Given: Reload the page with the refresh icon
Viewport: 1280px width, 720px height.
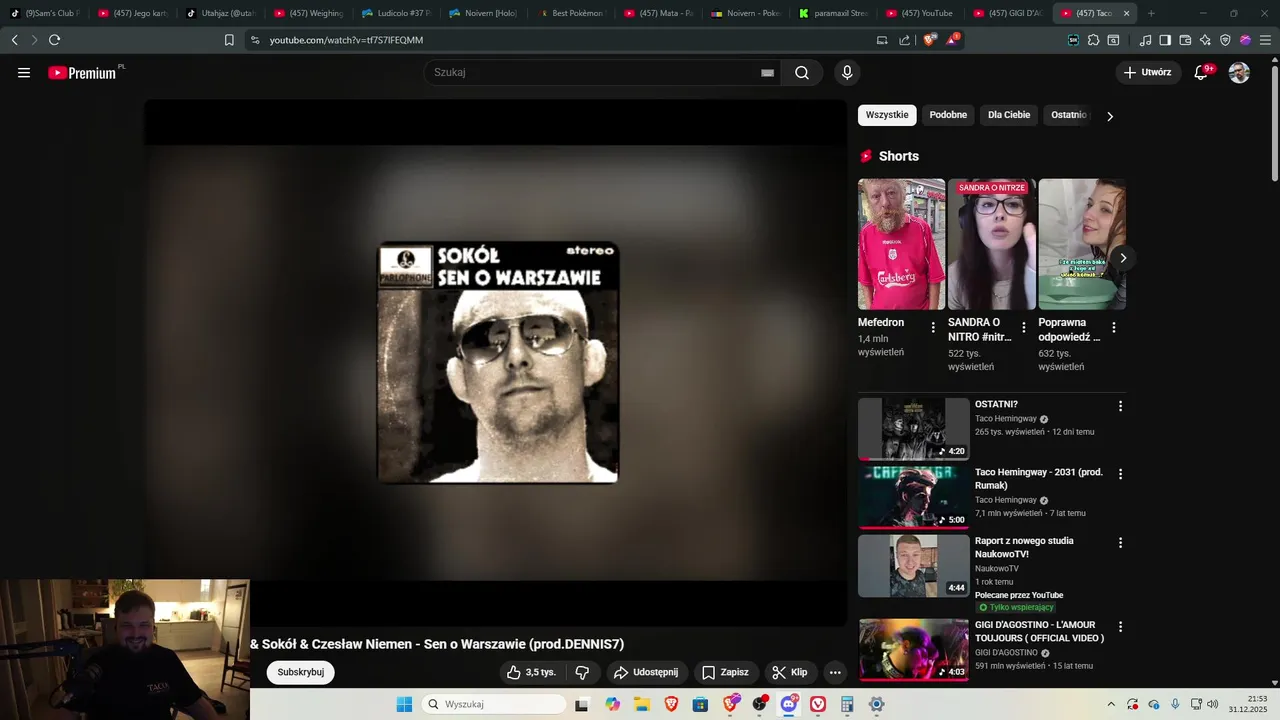Looking at the screenshot, I should (x=54, y=40).
